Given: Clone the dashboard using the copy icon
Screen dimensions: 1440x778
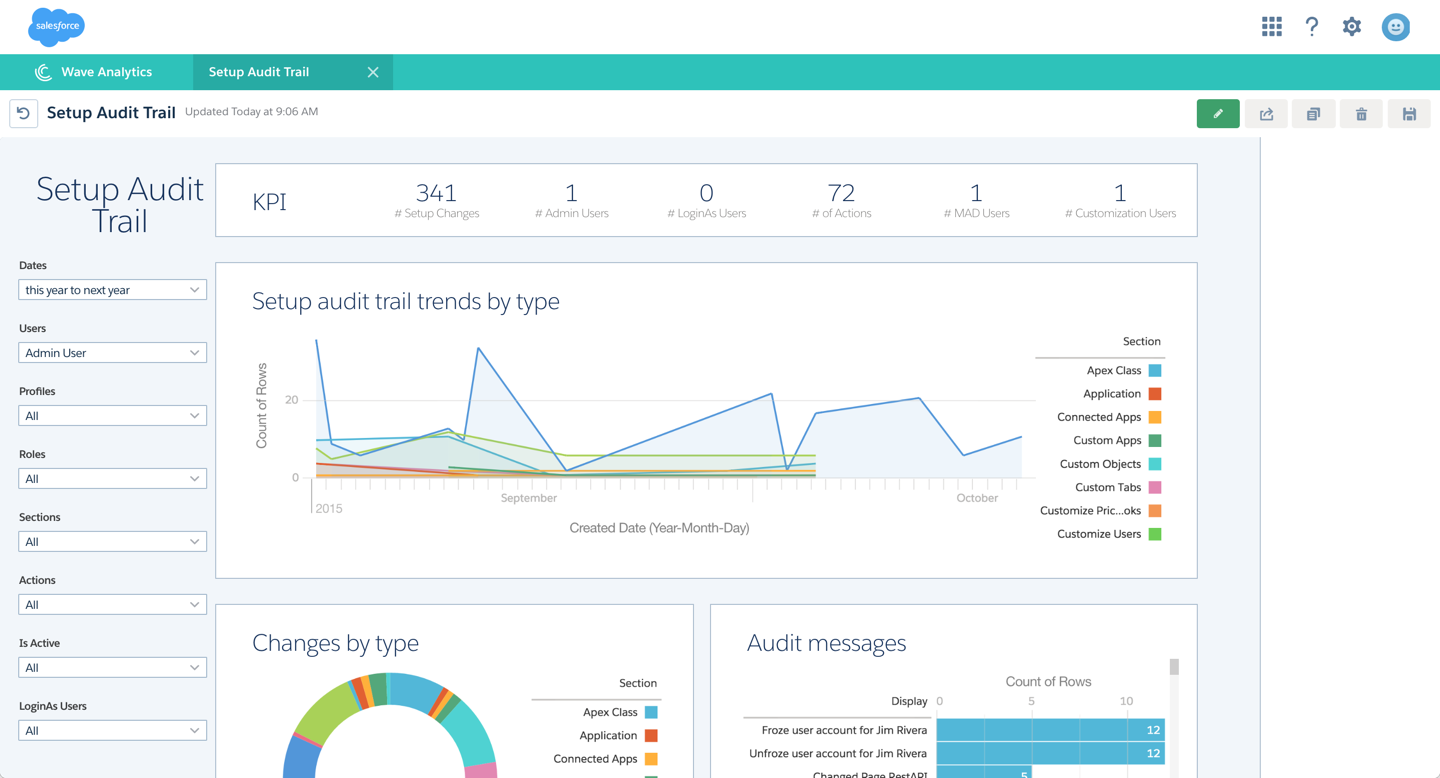Looking at the screenshot, I should (x=1313, y=113).
